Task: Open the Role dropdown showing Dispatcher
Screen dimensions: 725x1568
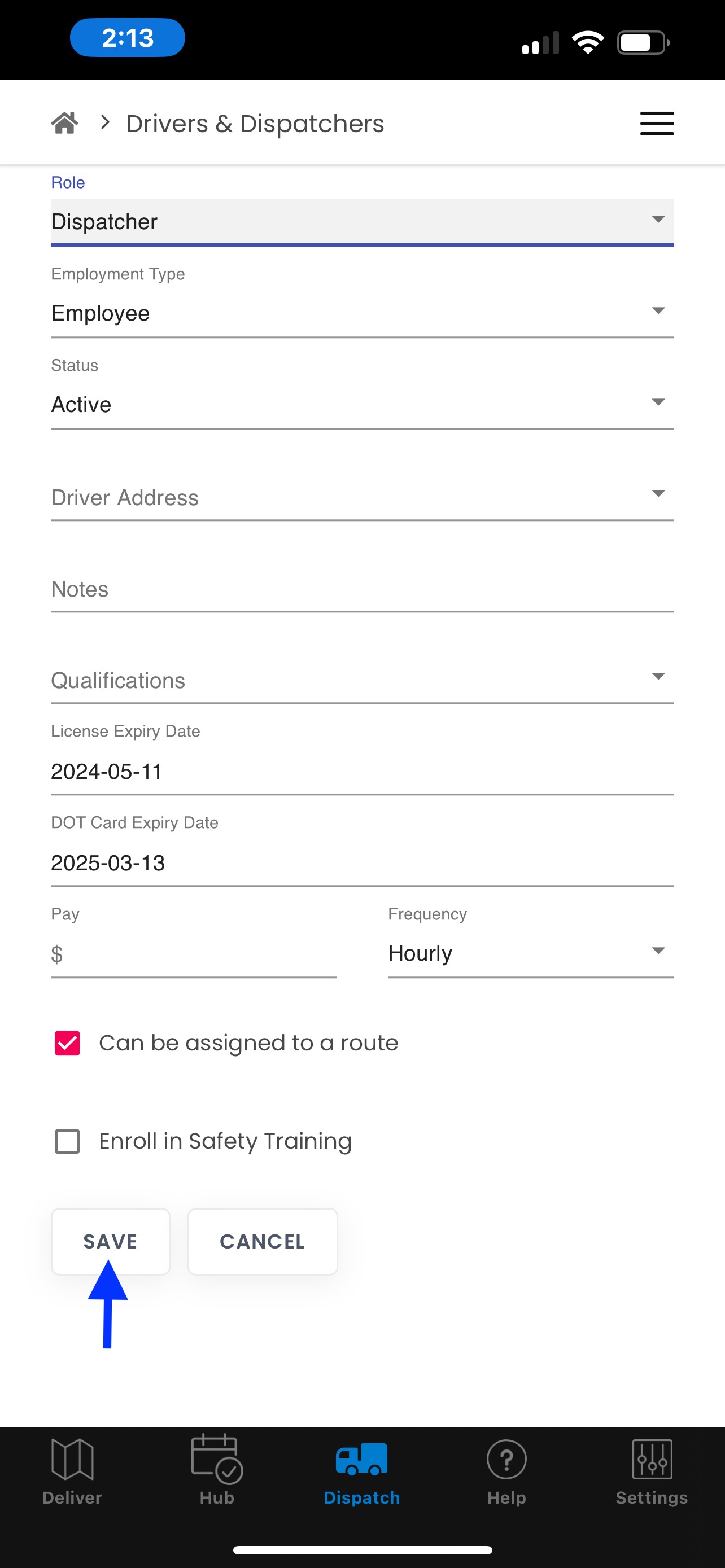Action: tap(362, 222)
